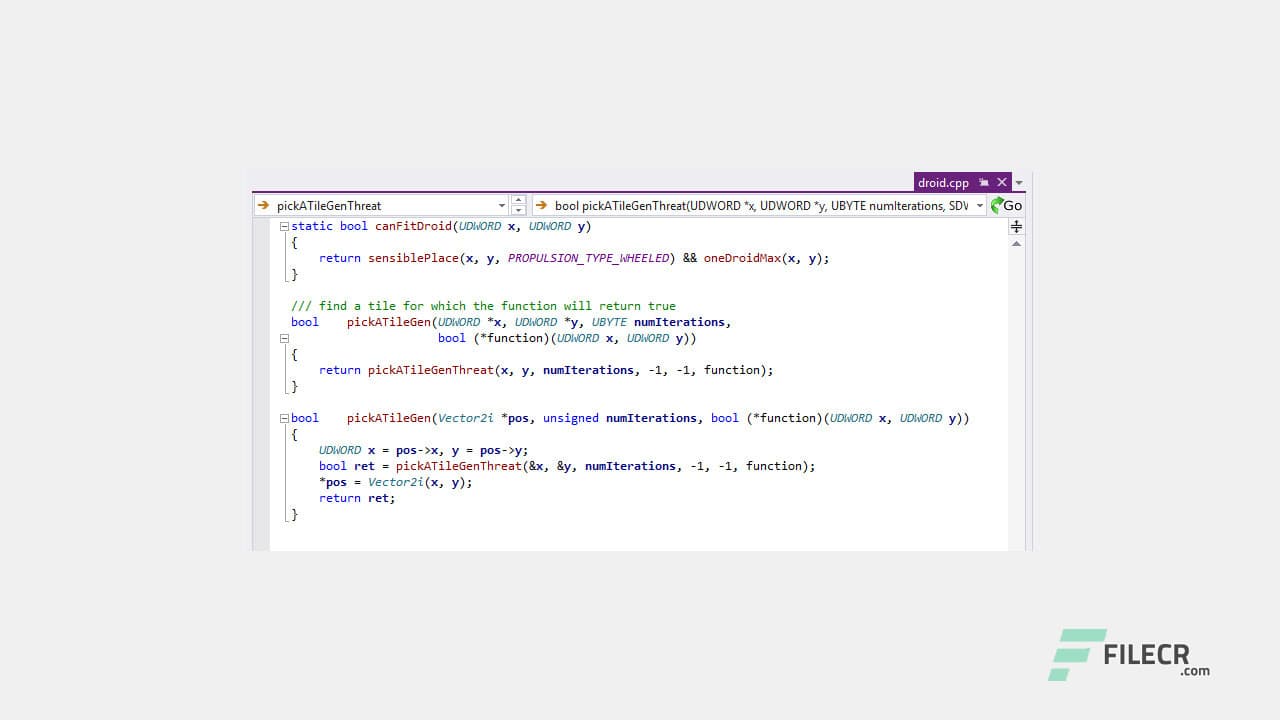This screenshot has width=1280, height=720.
Task: Collapse the canFitDroid function outlining box
Action: pos(284,226)
